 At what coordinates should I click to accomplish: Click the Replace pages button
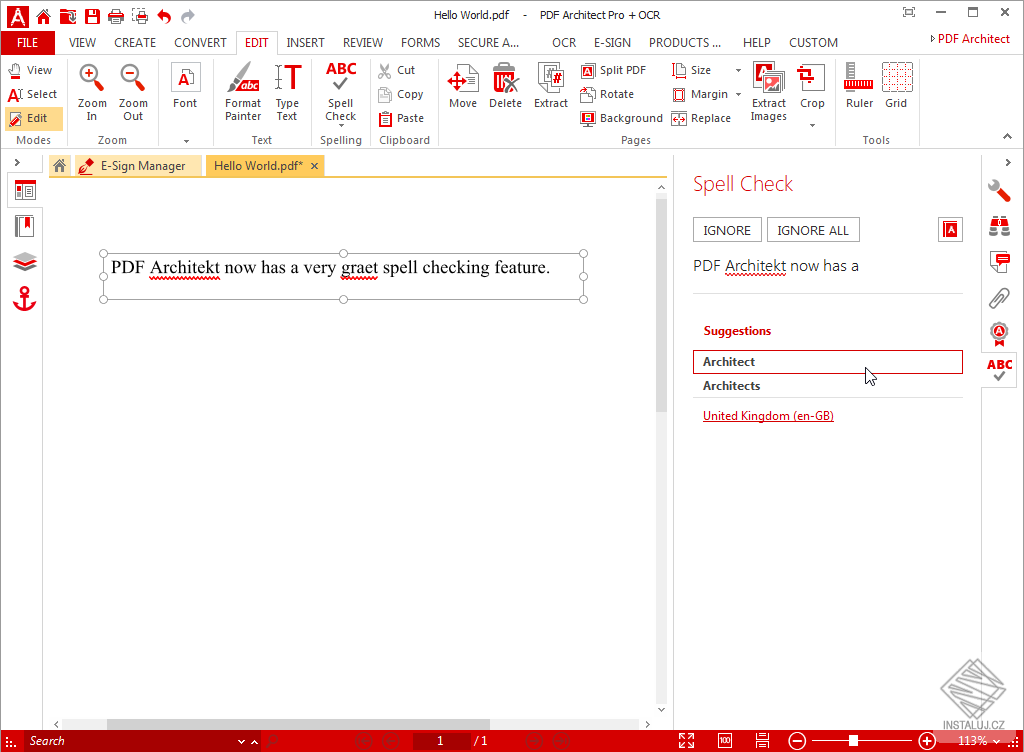[702, 118]
